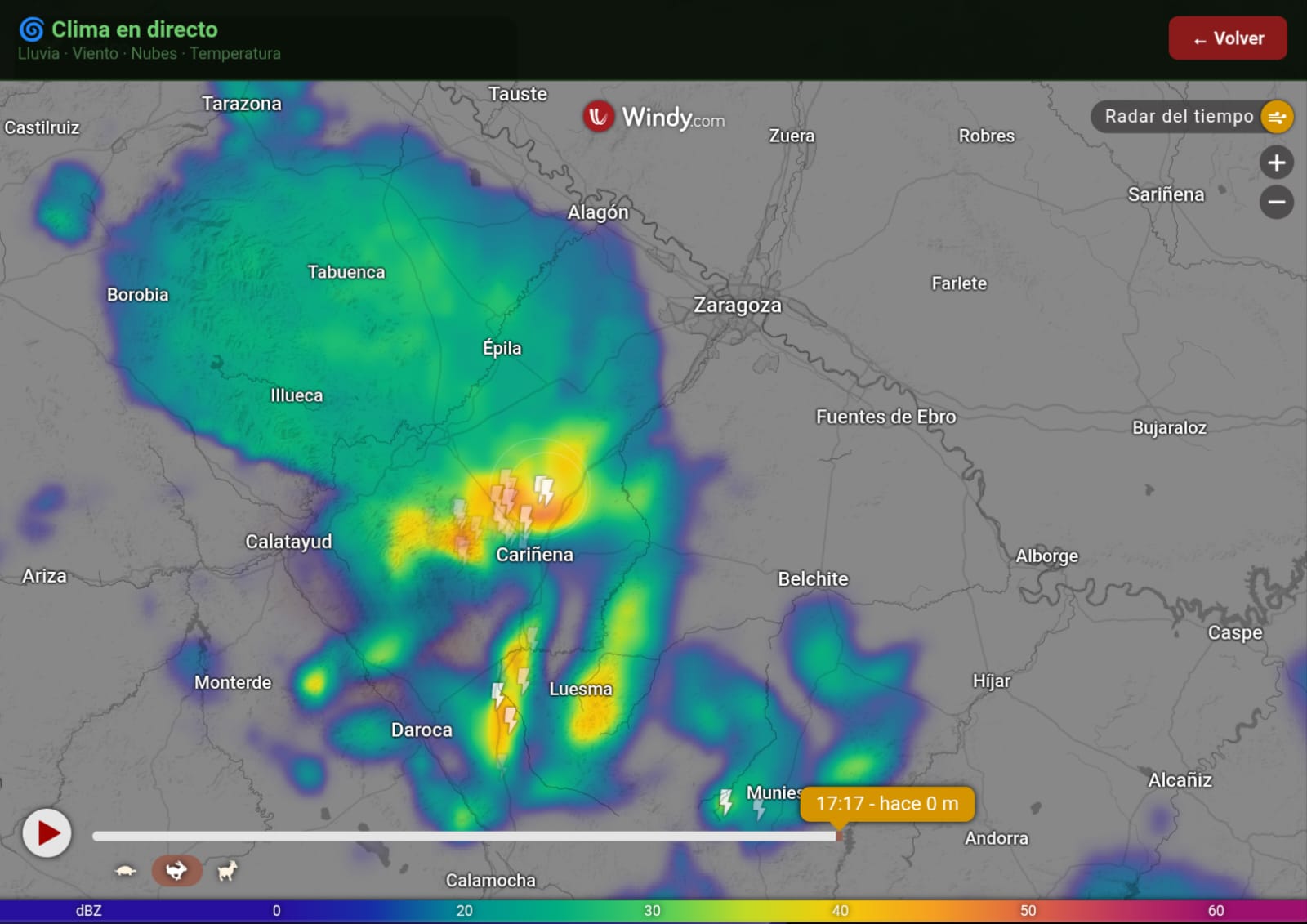Click the radar timeline progress bar
The width and height of the screenshot is (1307, 924).
(466, 836)
